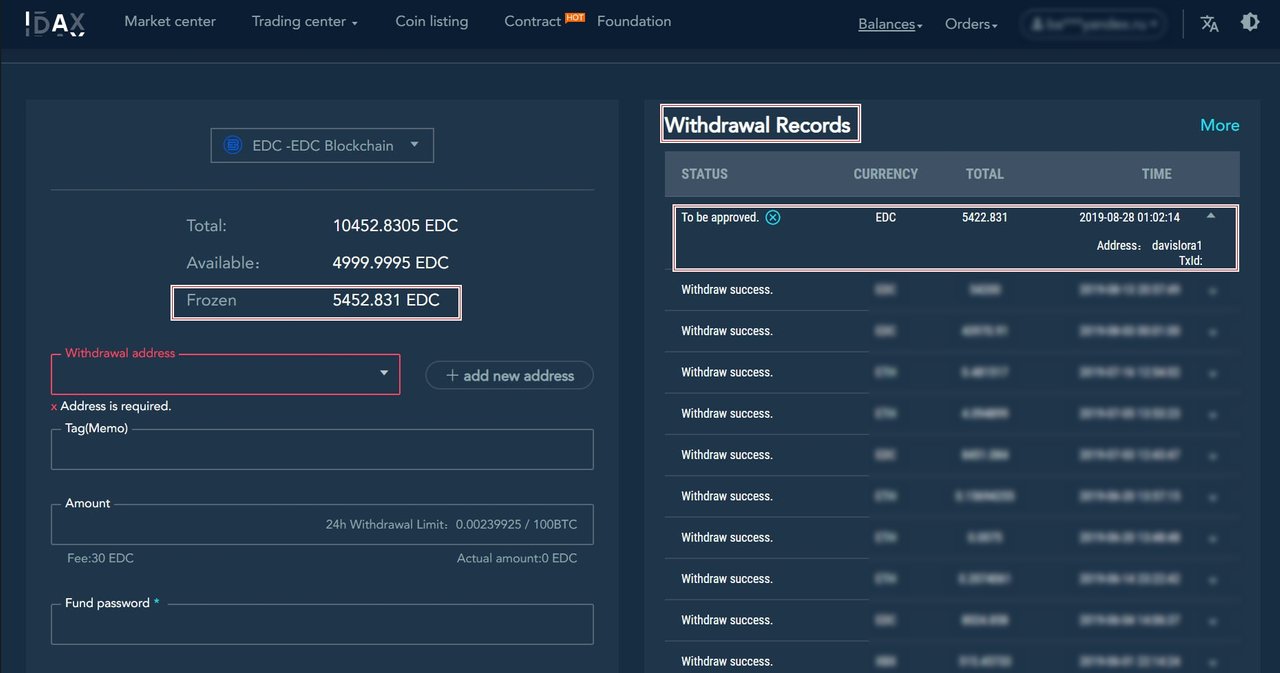This screenshot has height=673, width=1280.
Task: Navigate to Foundation
Action: (634, 21)
